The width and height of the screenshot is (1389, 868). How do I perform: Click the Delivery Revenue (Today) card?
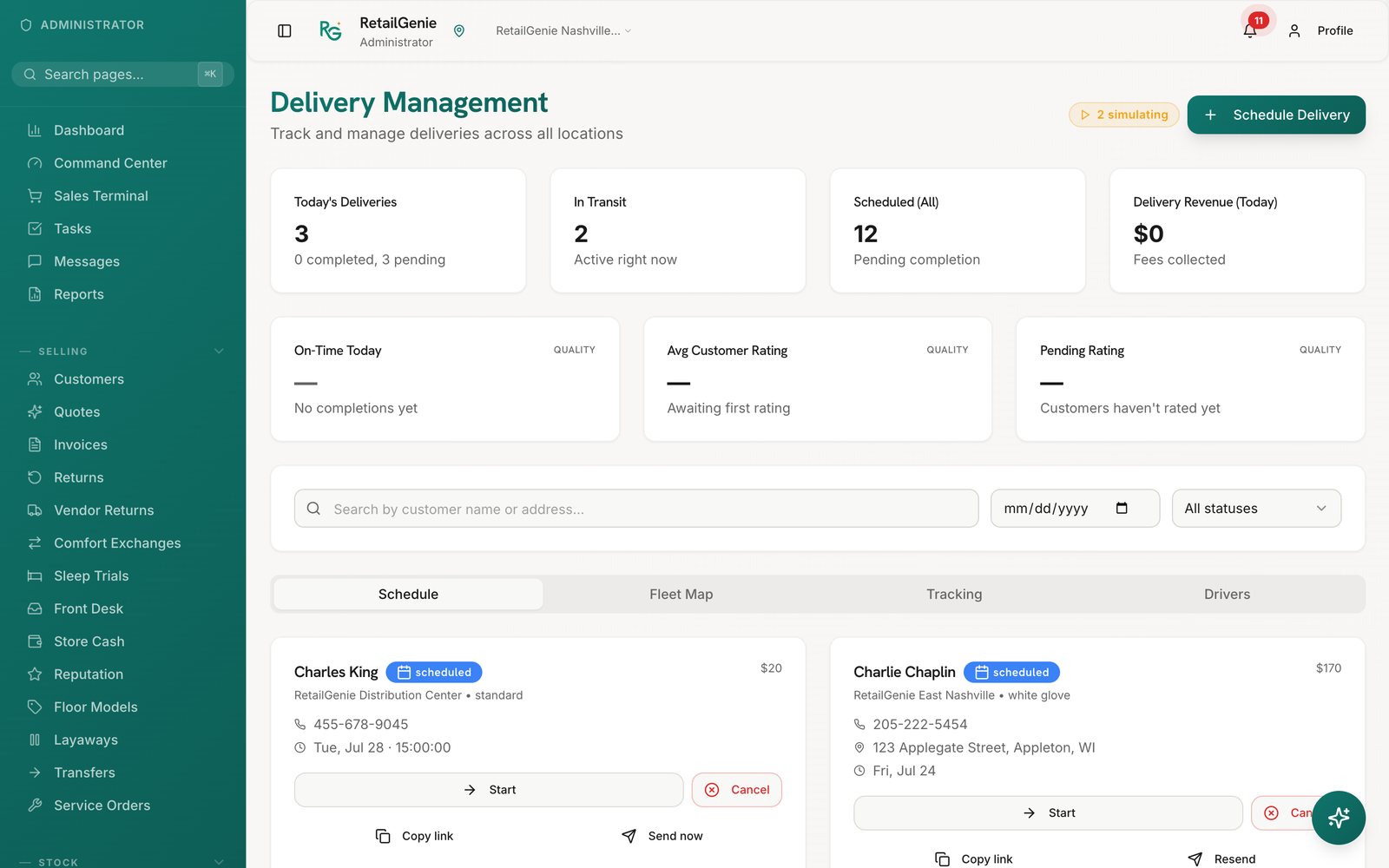[1237, 231]
